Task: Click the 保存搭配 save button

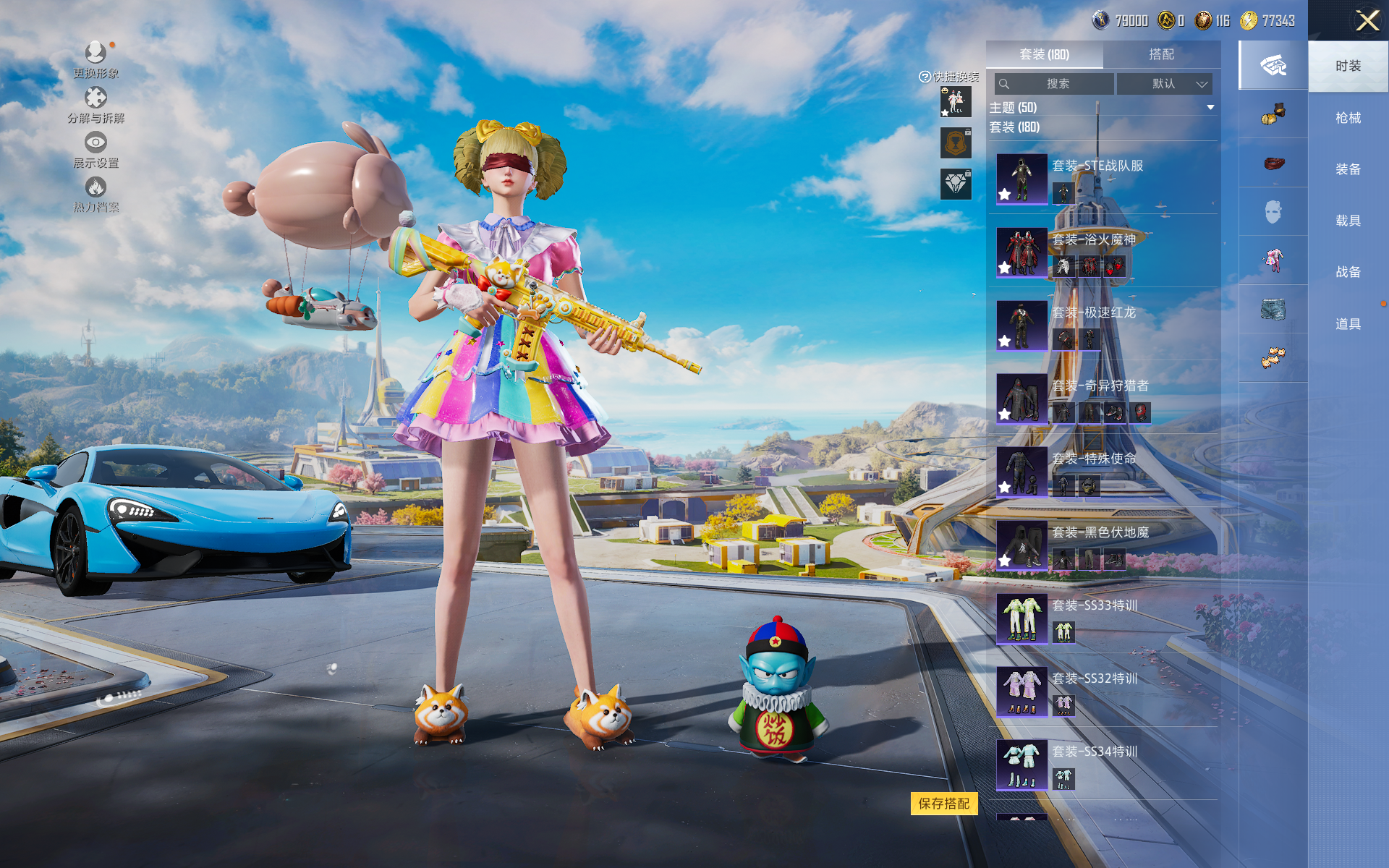Action: 943,804
